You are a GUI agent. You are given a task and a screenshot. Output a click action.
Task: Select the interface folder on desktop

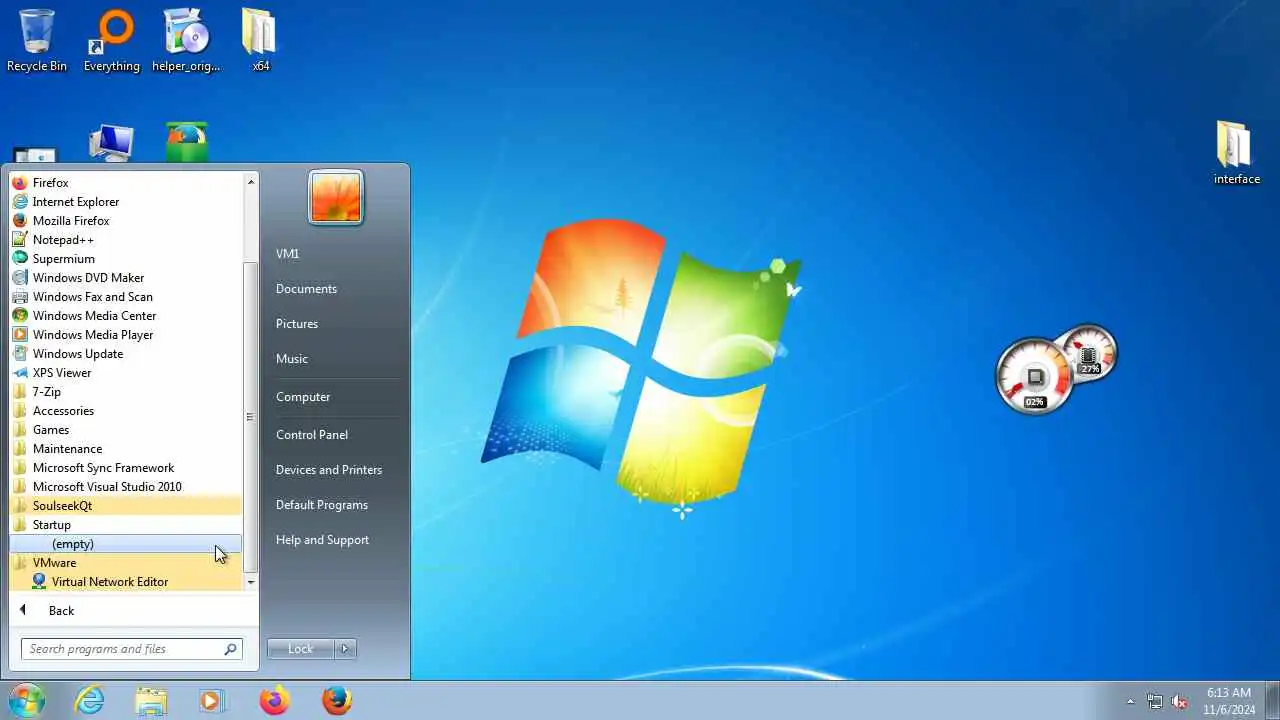coord(1236,153)
